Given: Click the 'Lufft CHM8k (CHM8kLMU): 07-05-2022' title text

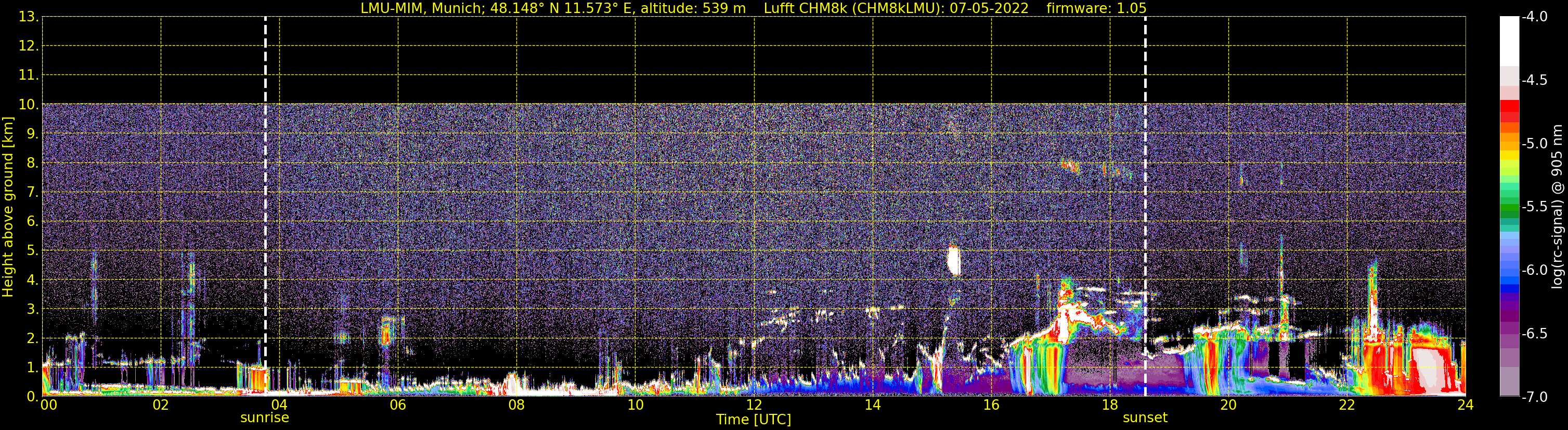Looking at the screenshot, I should 896,8.
